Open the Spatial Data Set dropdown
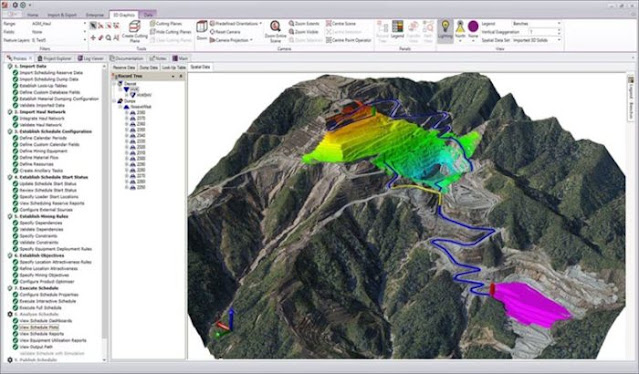Screen dimensions: 639x374 (559, 40)
